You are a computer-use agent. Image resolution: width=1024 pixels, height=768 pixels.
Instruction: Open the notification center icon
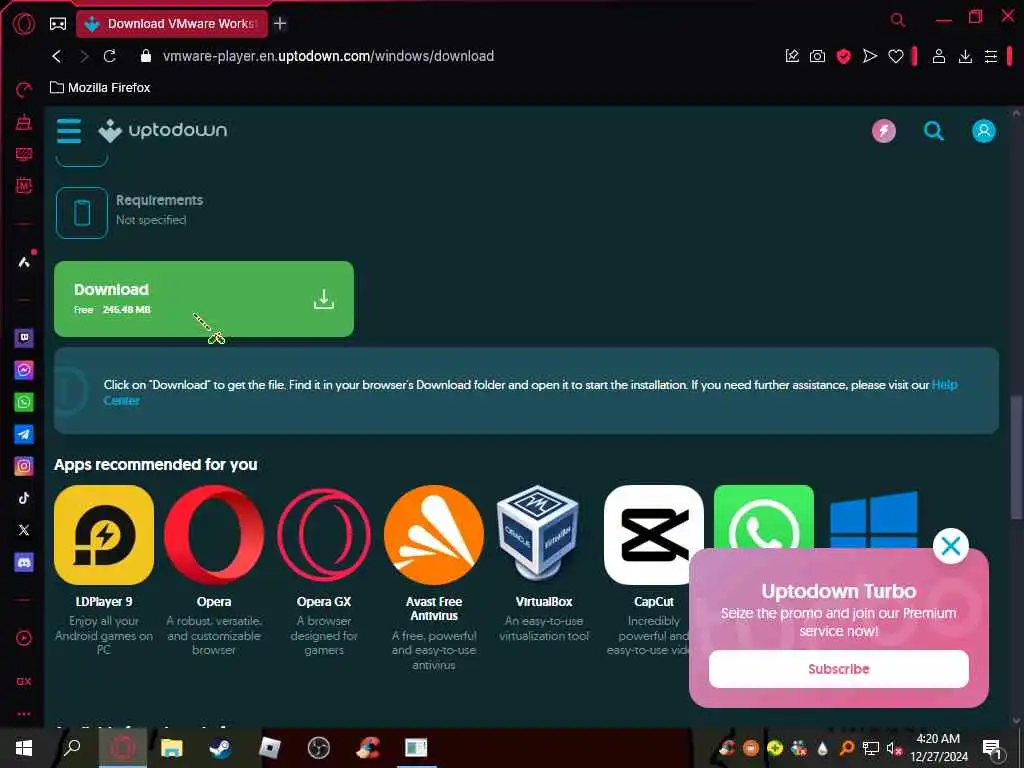(x=992, y=748)
